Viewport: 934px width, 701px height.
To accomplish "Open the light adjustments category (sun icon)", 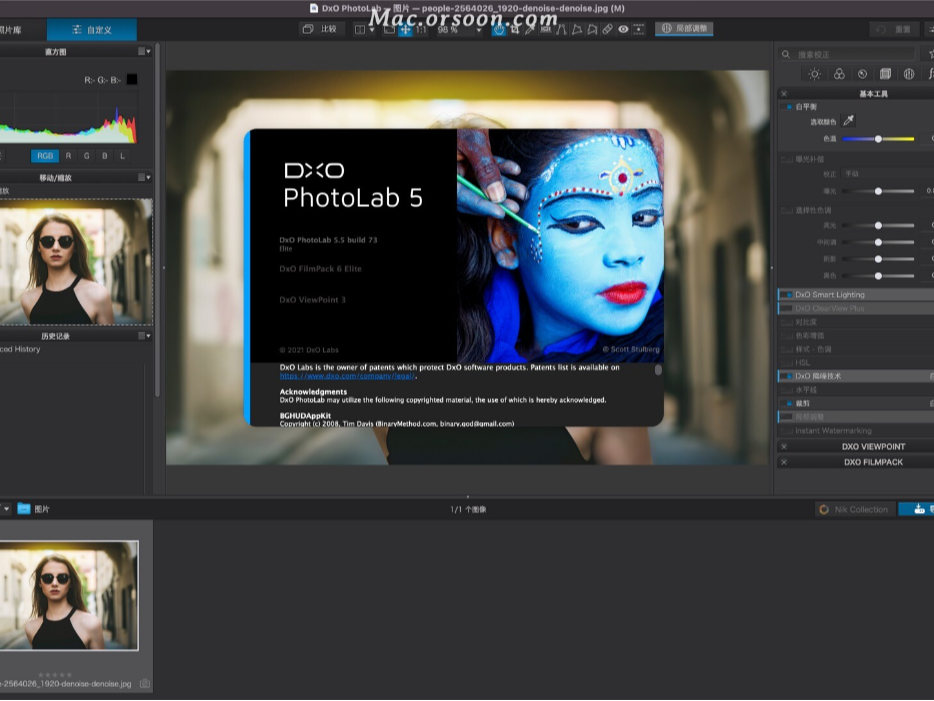I will (814, 73).
